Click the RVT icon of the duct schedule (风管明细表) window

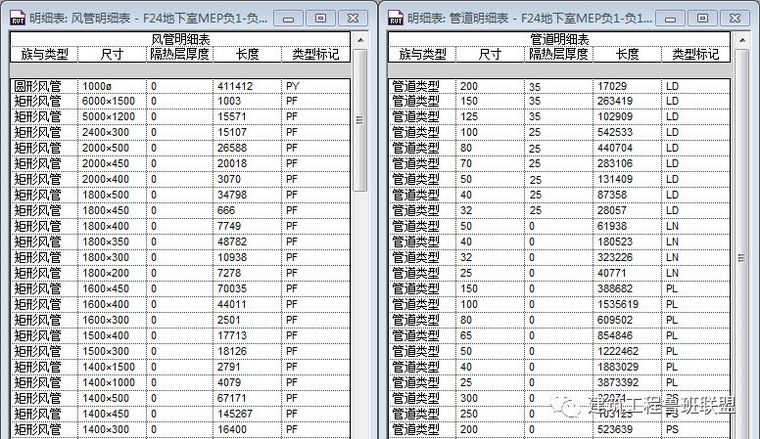pos(17,18)
